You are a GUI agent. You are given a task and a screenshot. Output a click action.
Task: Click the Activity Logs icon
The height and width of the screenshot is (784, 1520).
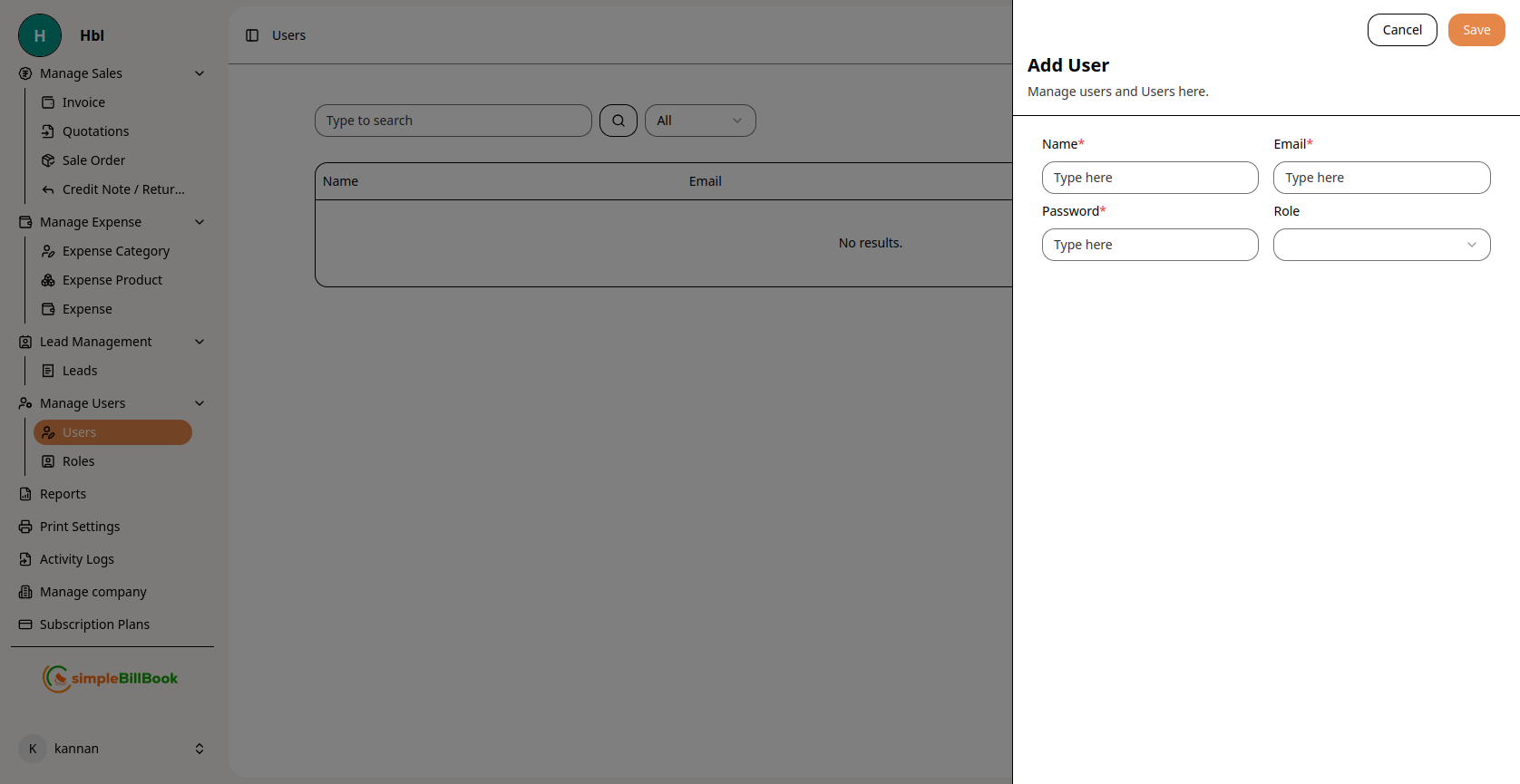tap(25, 559)
